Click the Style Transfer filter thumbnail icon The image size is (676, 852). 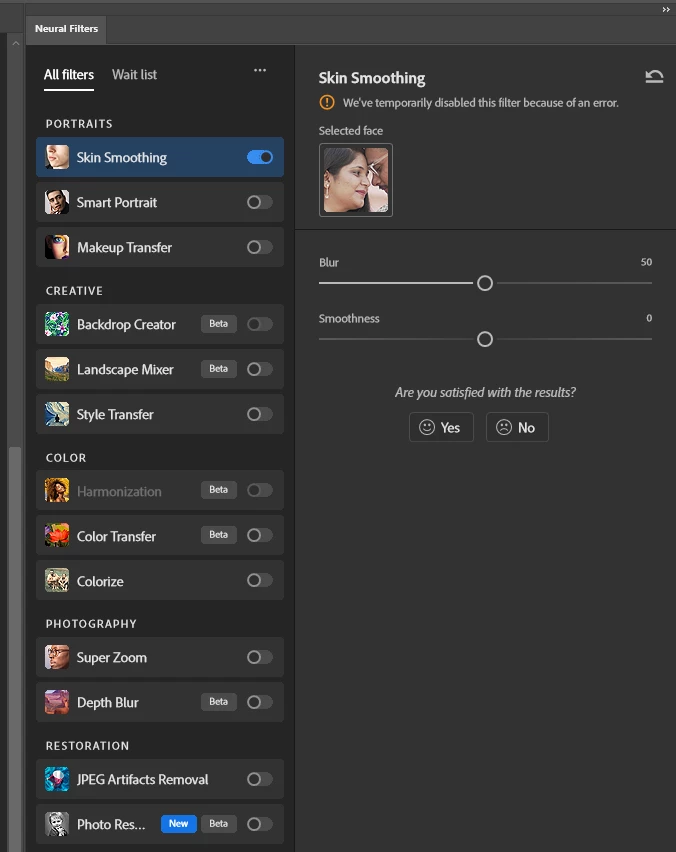(57, 414)
